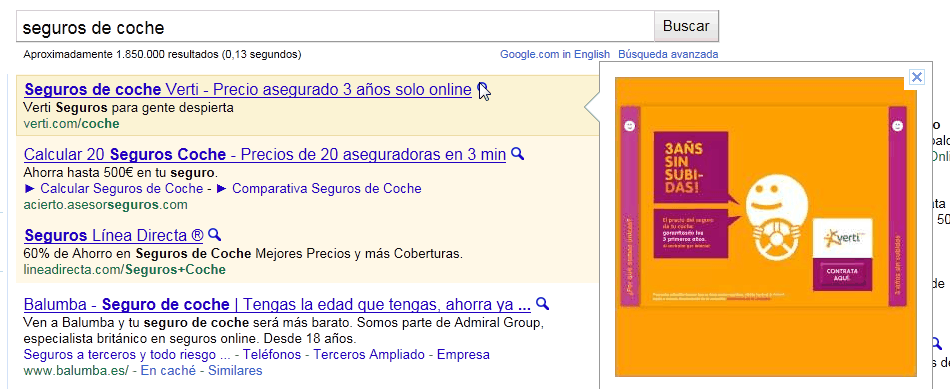Open Calcular 20 Seguros Coche ad link
This screenshot has height=389, width=950.
tap(265, 155)
